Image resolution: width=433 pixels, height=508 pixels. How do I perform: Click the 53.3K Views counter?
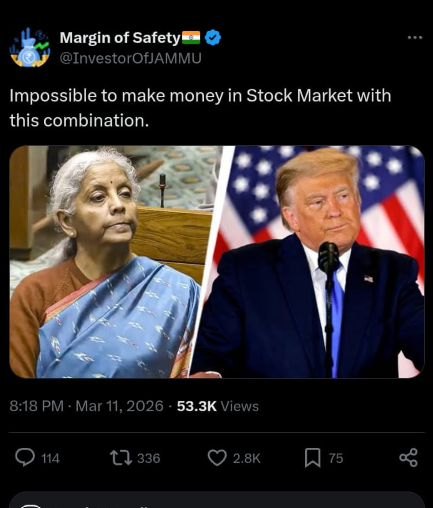click(218, 406)
